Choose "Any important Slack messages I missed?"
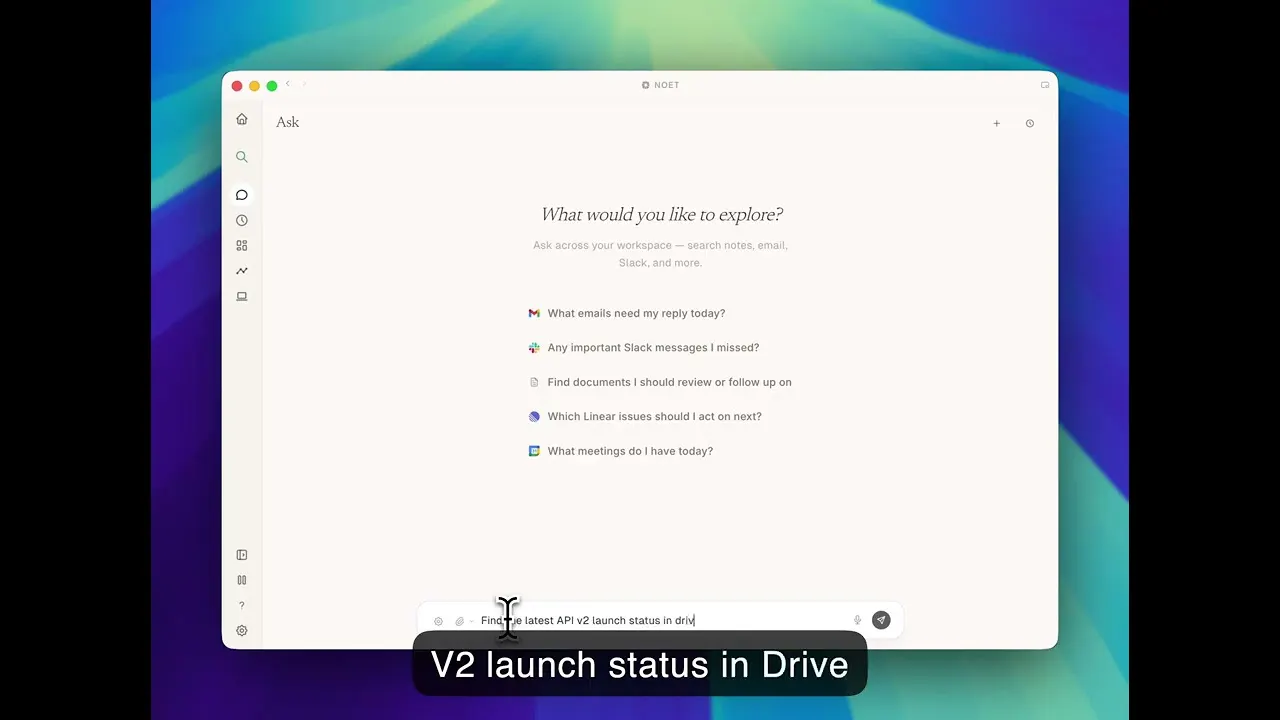This screenshot has height=720, width=1280. click(644, 348)
